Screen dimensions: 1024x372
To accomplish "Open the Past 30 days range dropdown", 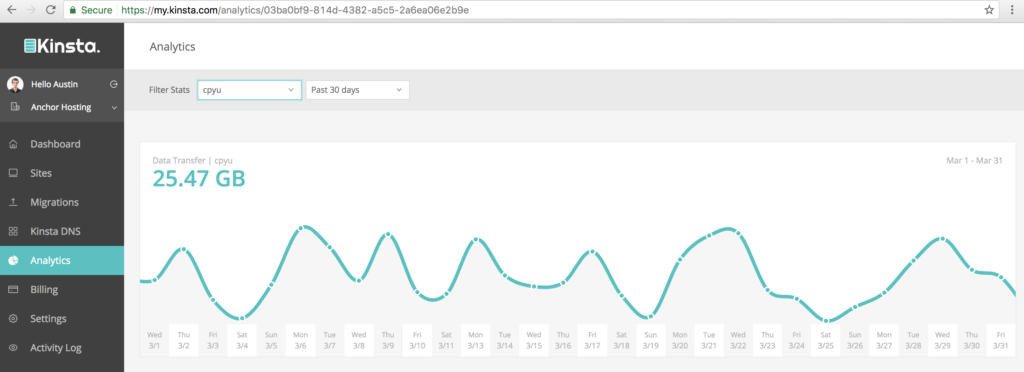I will coord(357,90).
